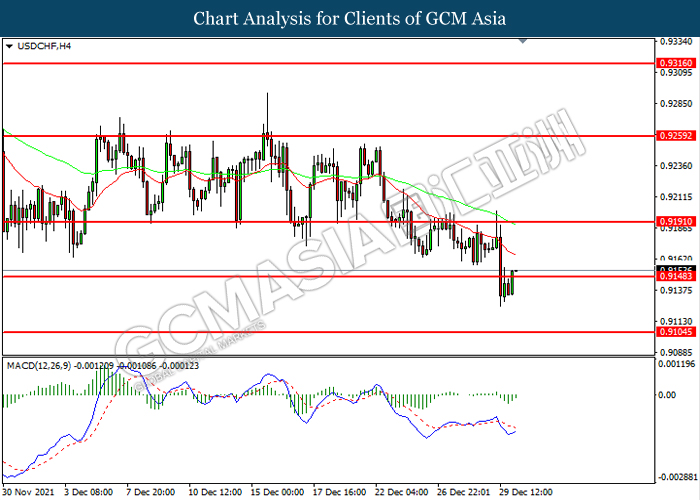Click the USDCHF,H4 chart title

pos(44,46)
